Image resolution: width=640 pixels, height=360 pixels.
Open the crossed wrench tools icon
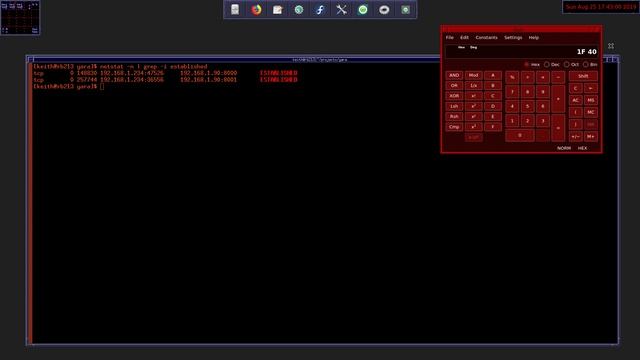pos(342,10)
